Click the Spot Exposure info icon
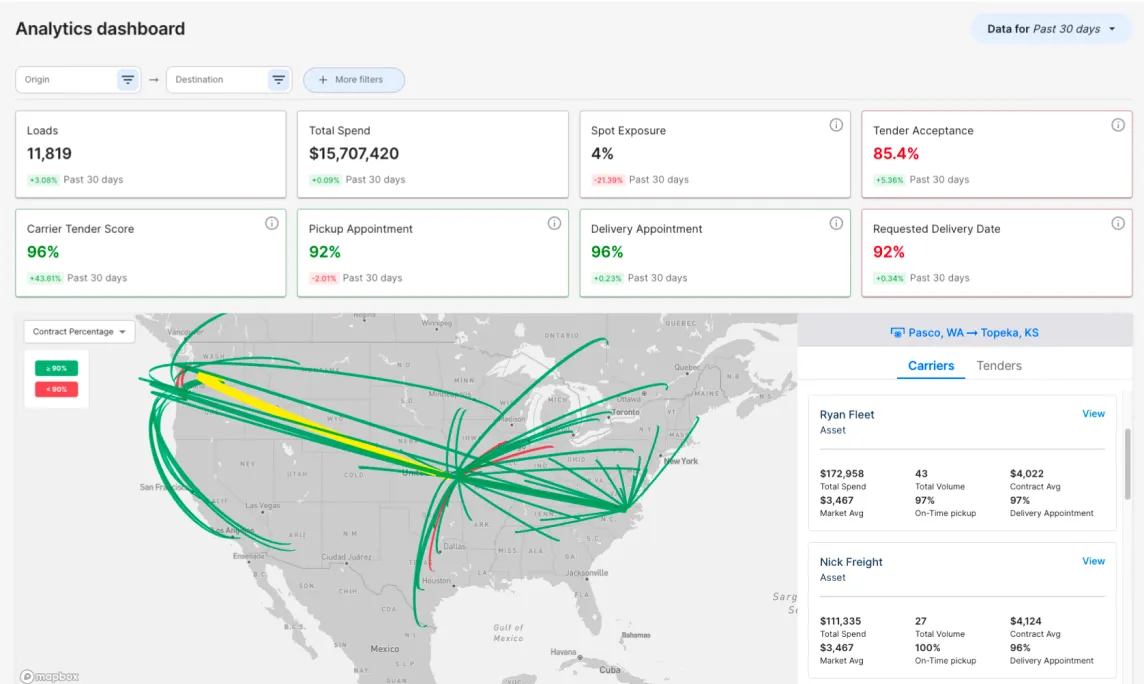 [834, 125]
